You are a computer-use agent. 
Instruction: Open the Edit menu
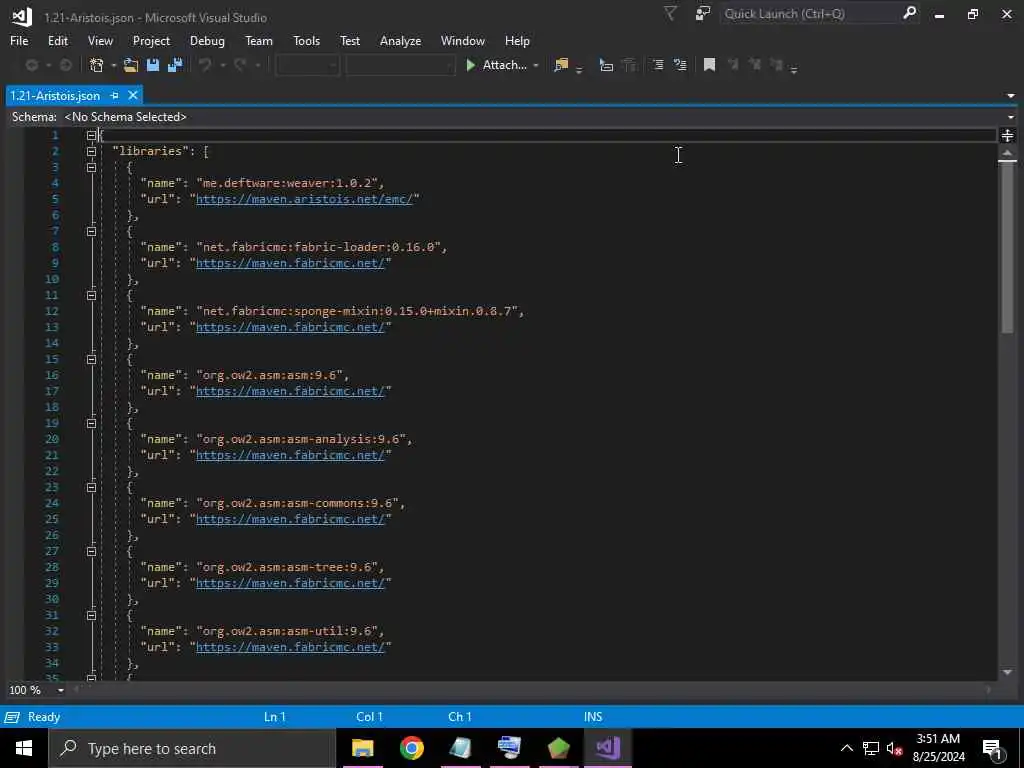click(57, 40)
